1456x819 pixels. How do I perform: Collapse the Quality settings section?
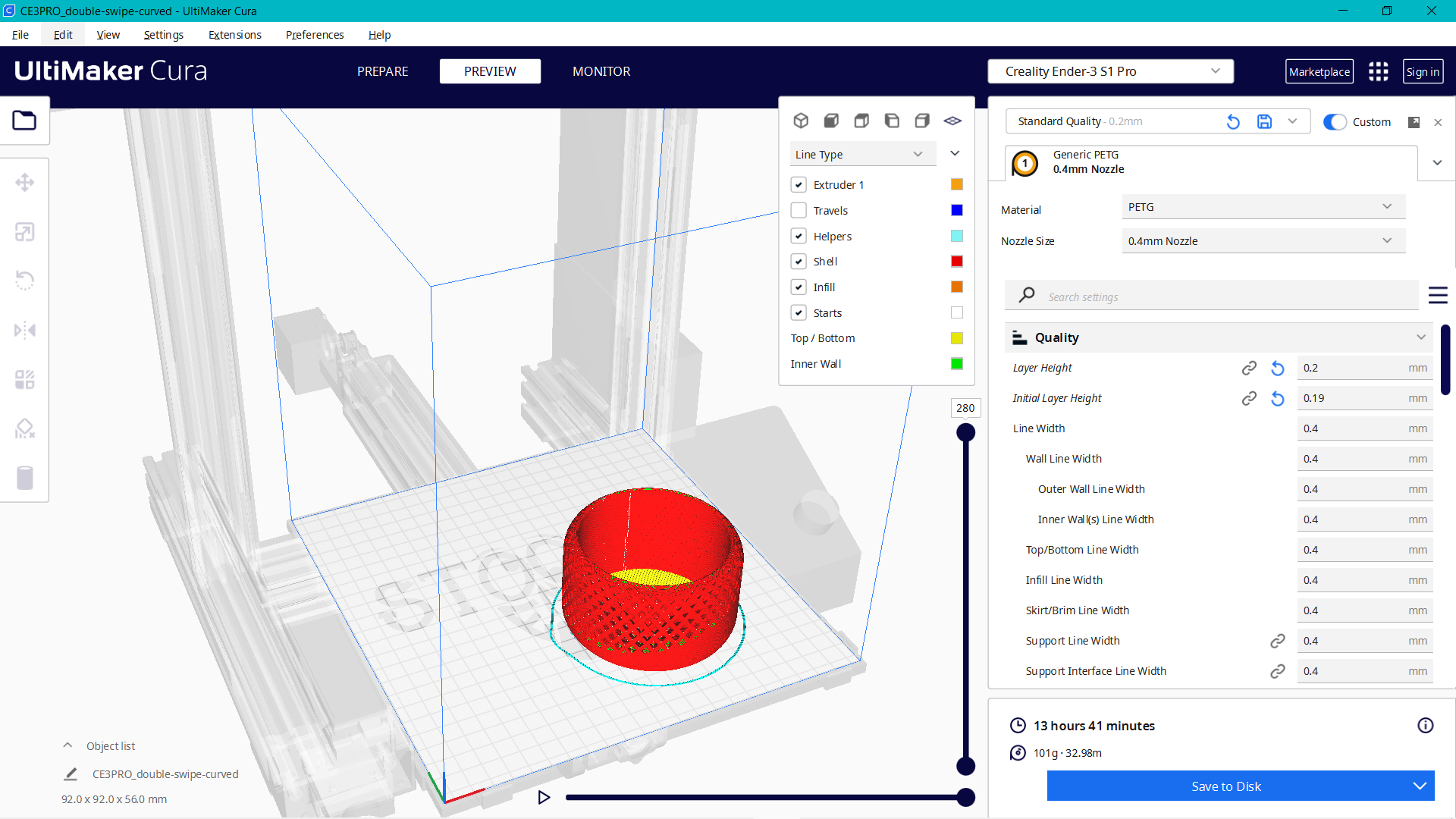pyautogui.click(x=1420, y=337)
